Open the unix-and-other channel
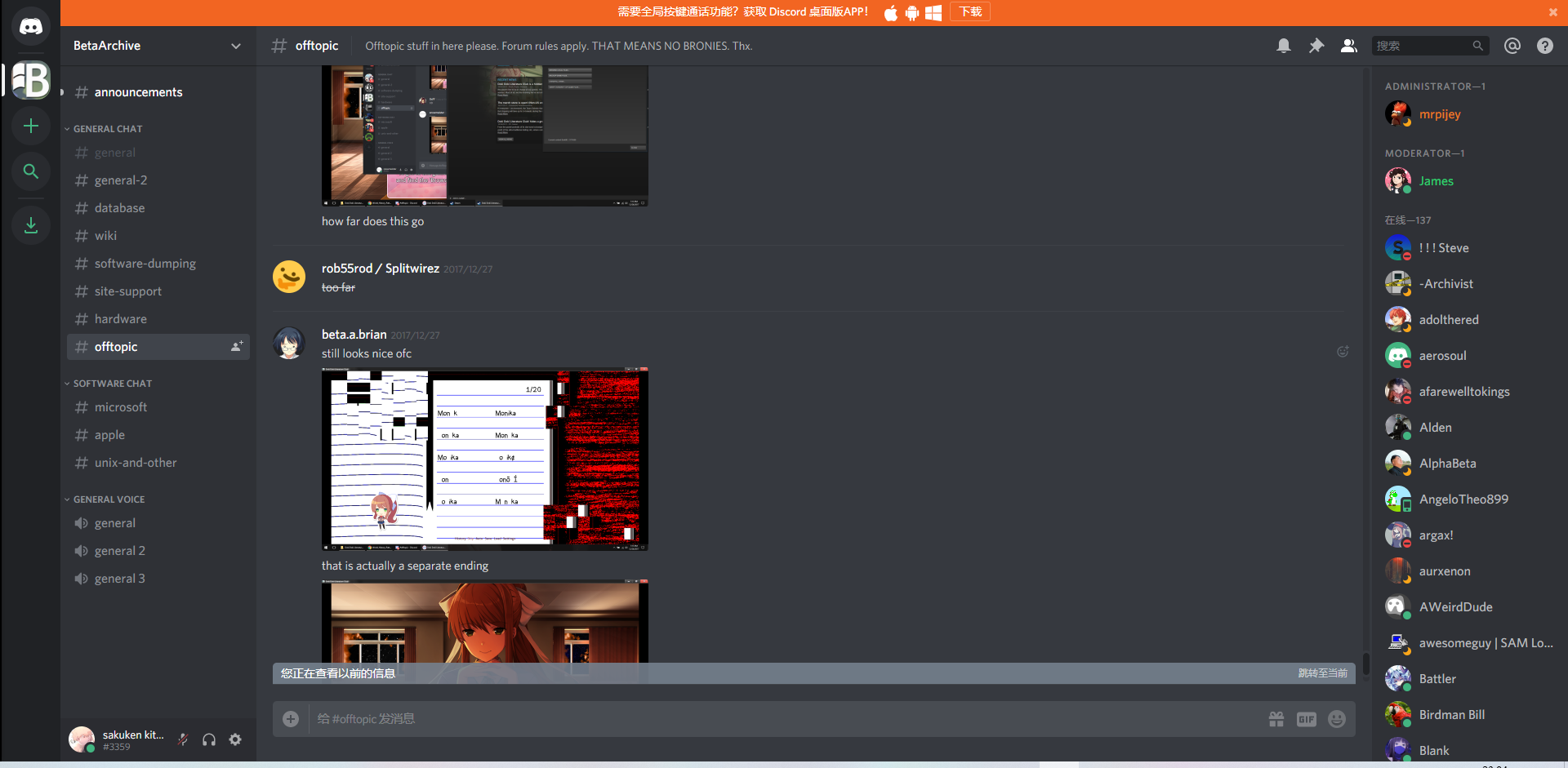This screenshot has height=768, width=1568. (x=158, y=463)
